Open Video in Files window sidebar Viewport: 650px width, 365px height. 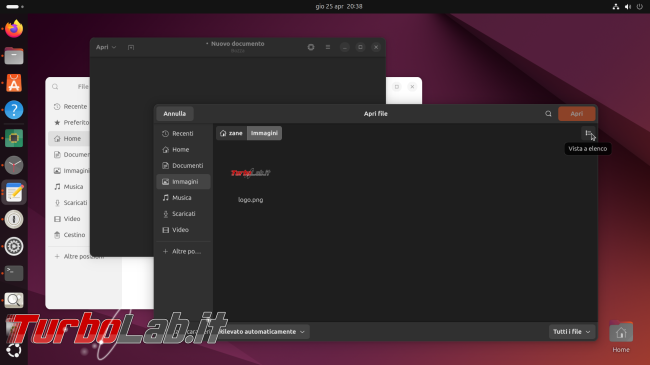tap(69, 219)
